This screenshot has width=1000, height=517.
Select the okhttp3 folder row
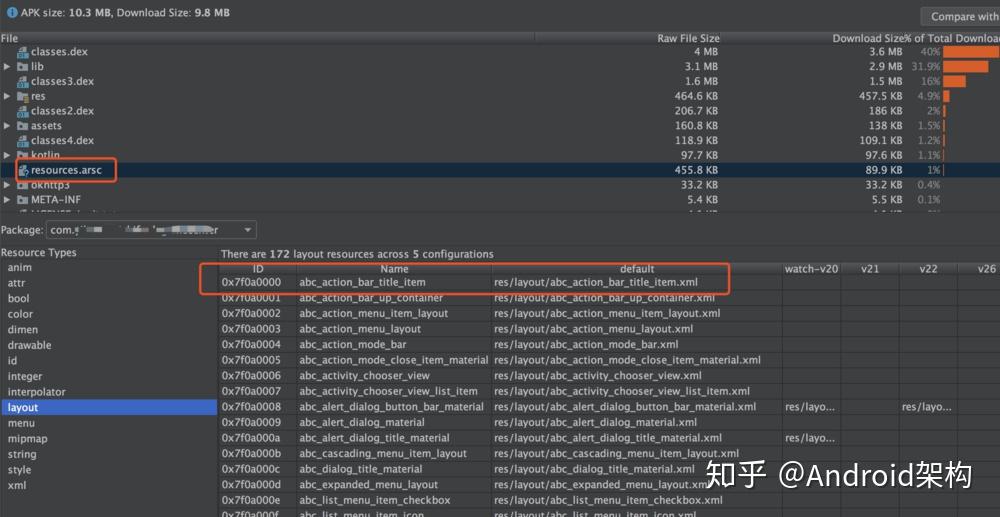tap(500, 185)
